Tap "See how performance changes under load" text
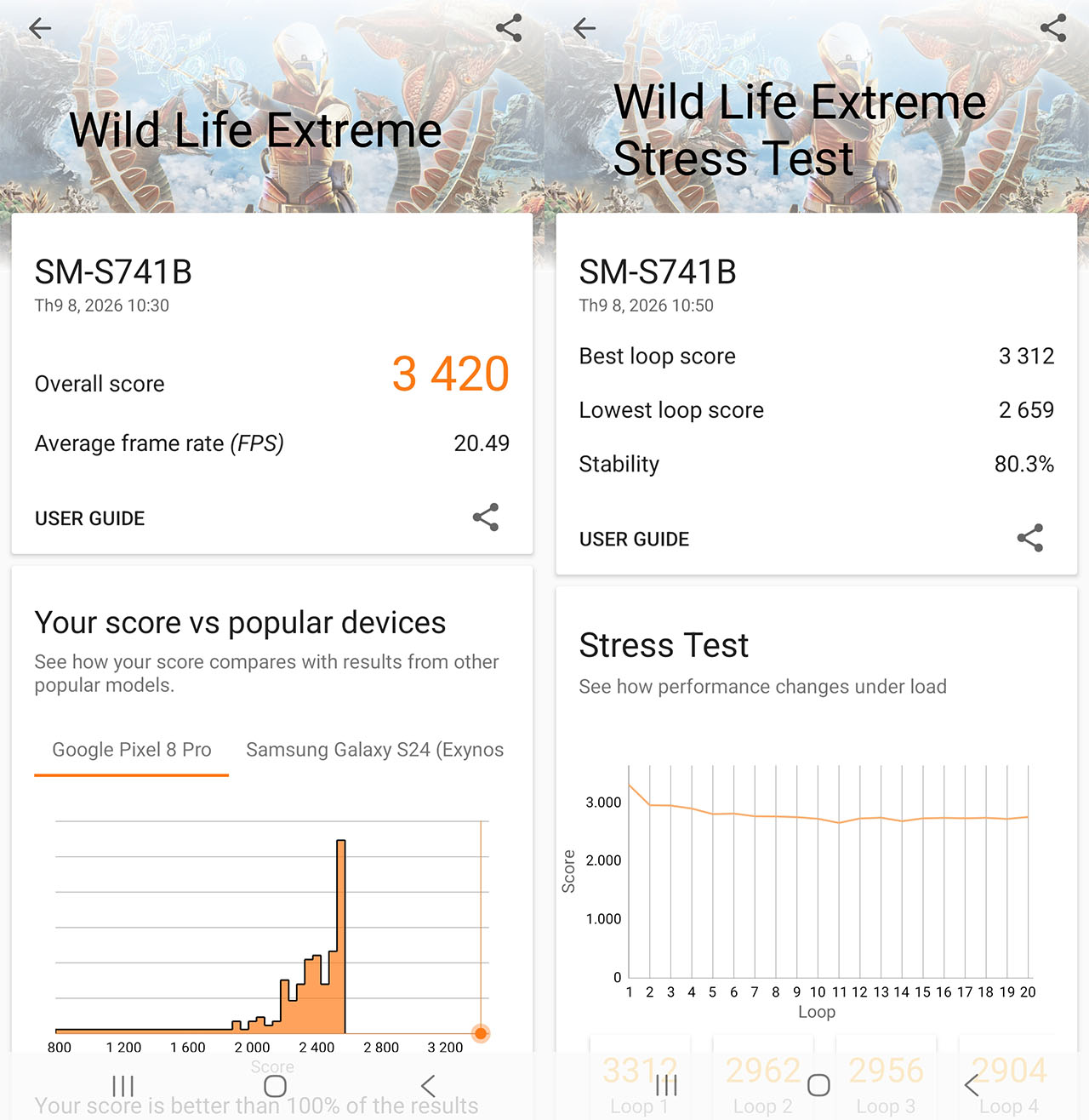This screenshot has height=1120, width=1089. pos(763,687)
